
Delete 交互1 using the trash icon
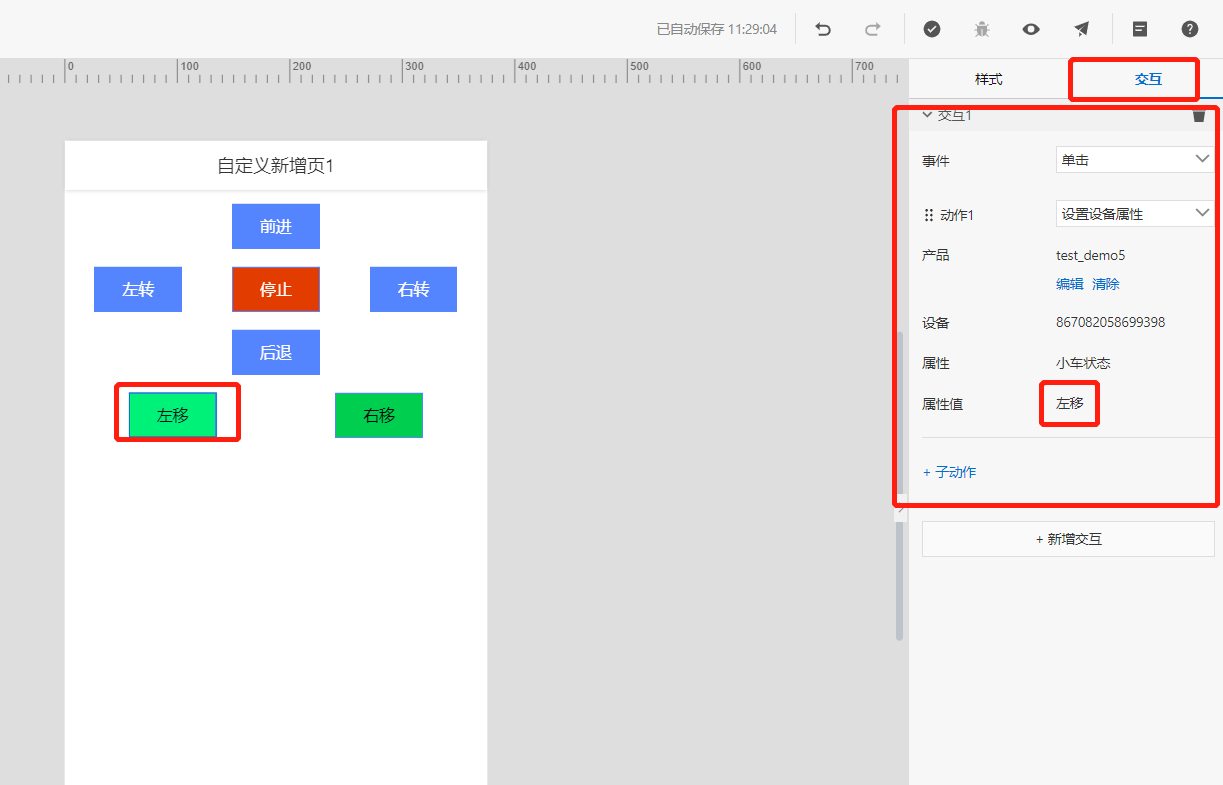click(1199, 114)
